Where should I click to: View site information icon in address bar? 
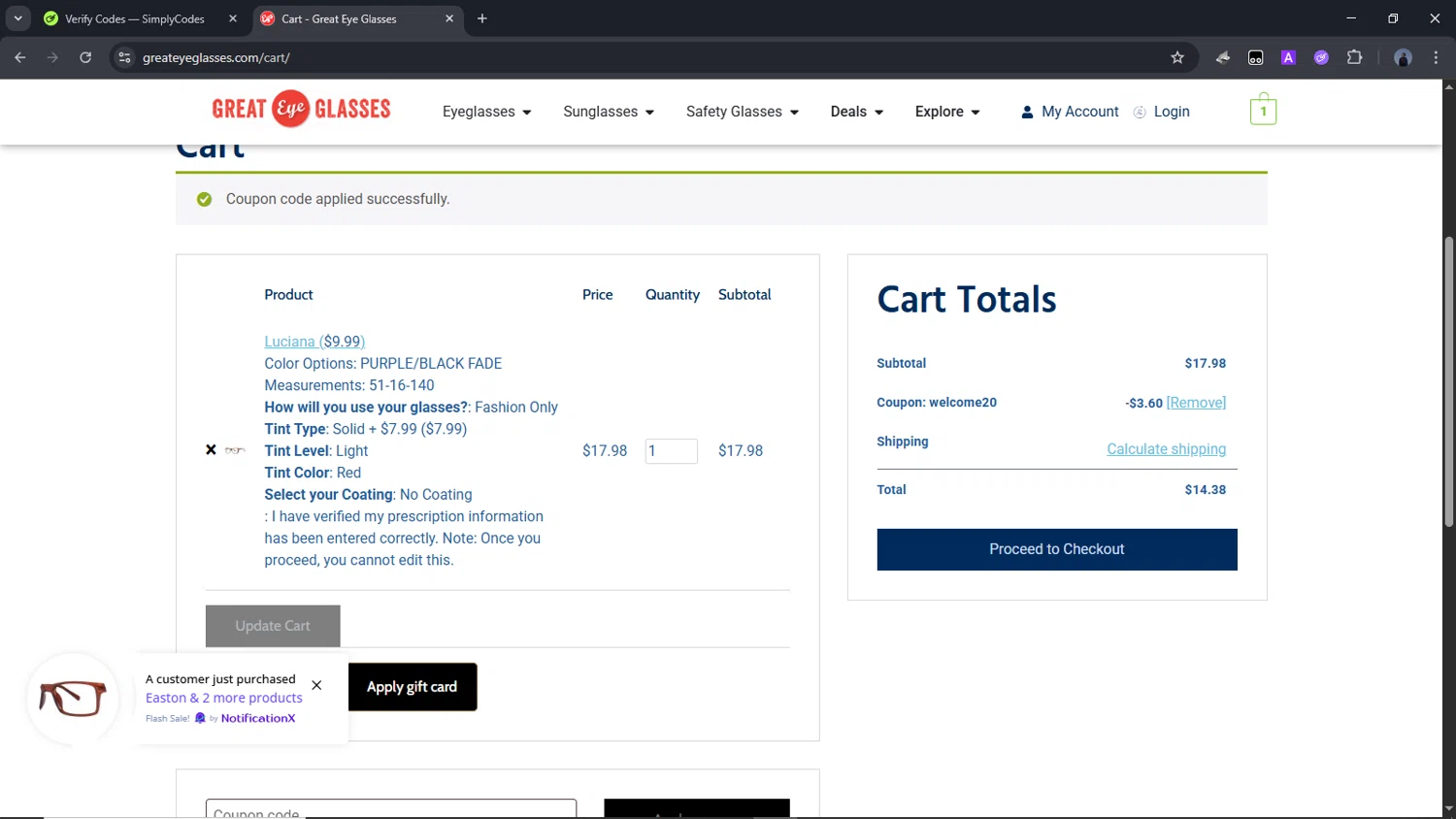pos(124,57)
